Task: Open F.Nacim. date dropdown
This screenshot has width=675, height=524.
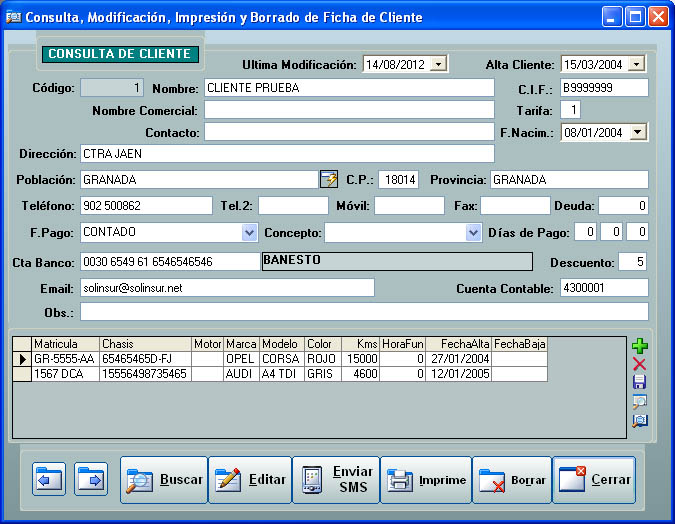Action: point(638,132)
